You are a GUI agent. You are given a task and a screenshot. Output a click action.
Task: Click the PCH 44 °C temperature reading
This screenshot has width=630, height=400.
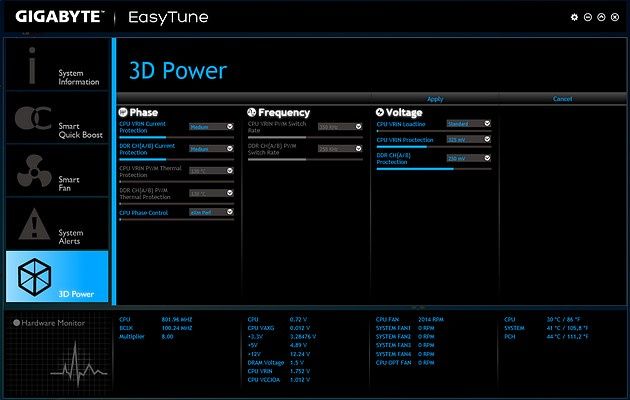click(x=567, y=337)
